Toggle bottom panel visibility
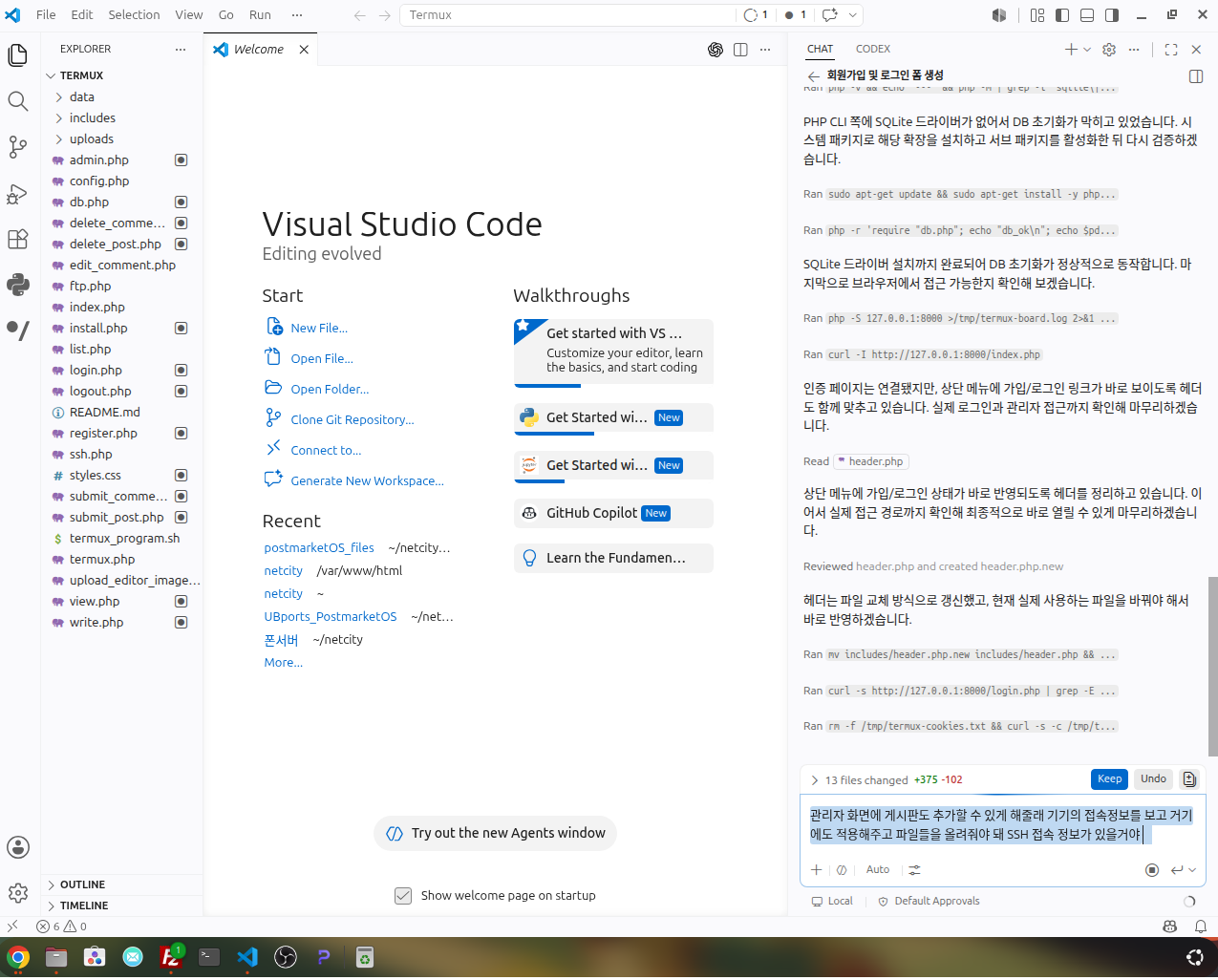Viewport: 1218px width, 980px height. pos(1087,15)
